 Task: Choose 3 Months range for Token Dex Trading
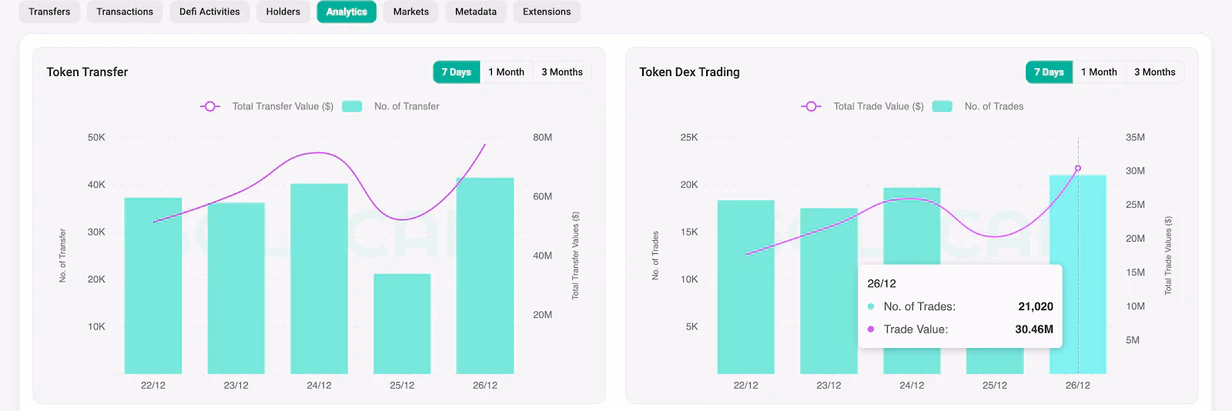point(1155,72)
